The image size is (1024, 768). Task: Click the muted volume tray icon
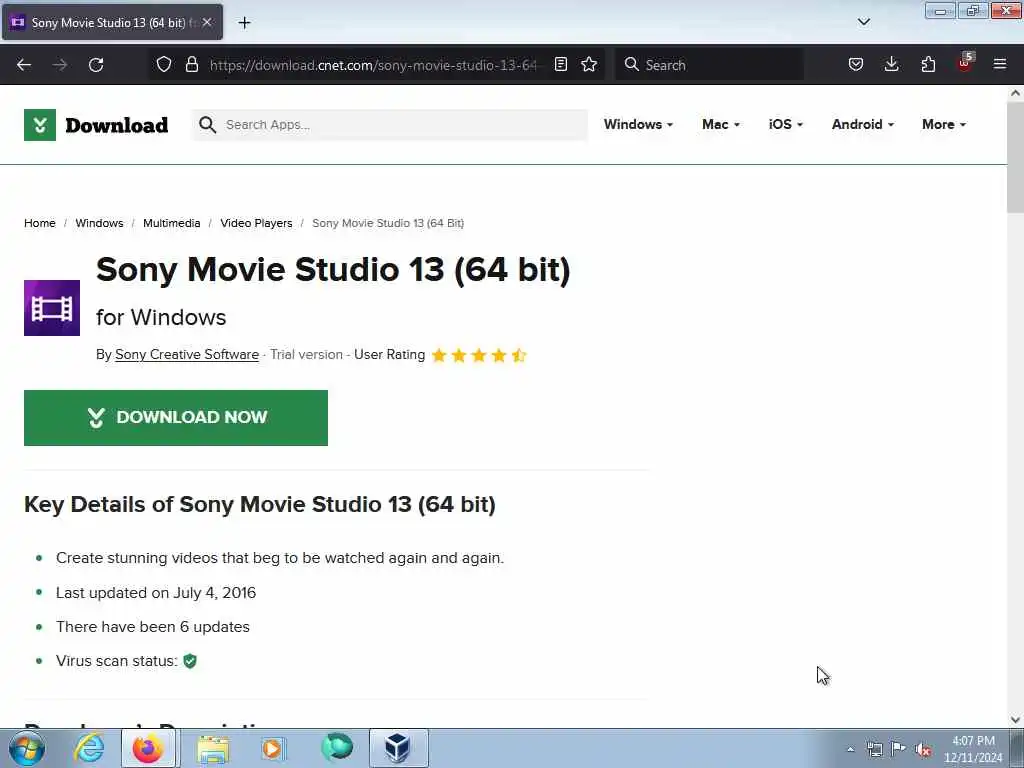tap(922, 750)
